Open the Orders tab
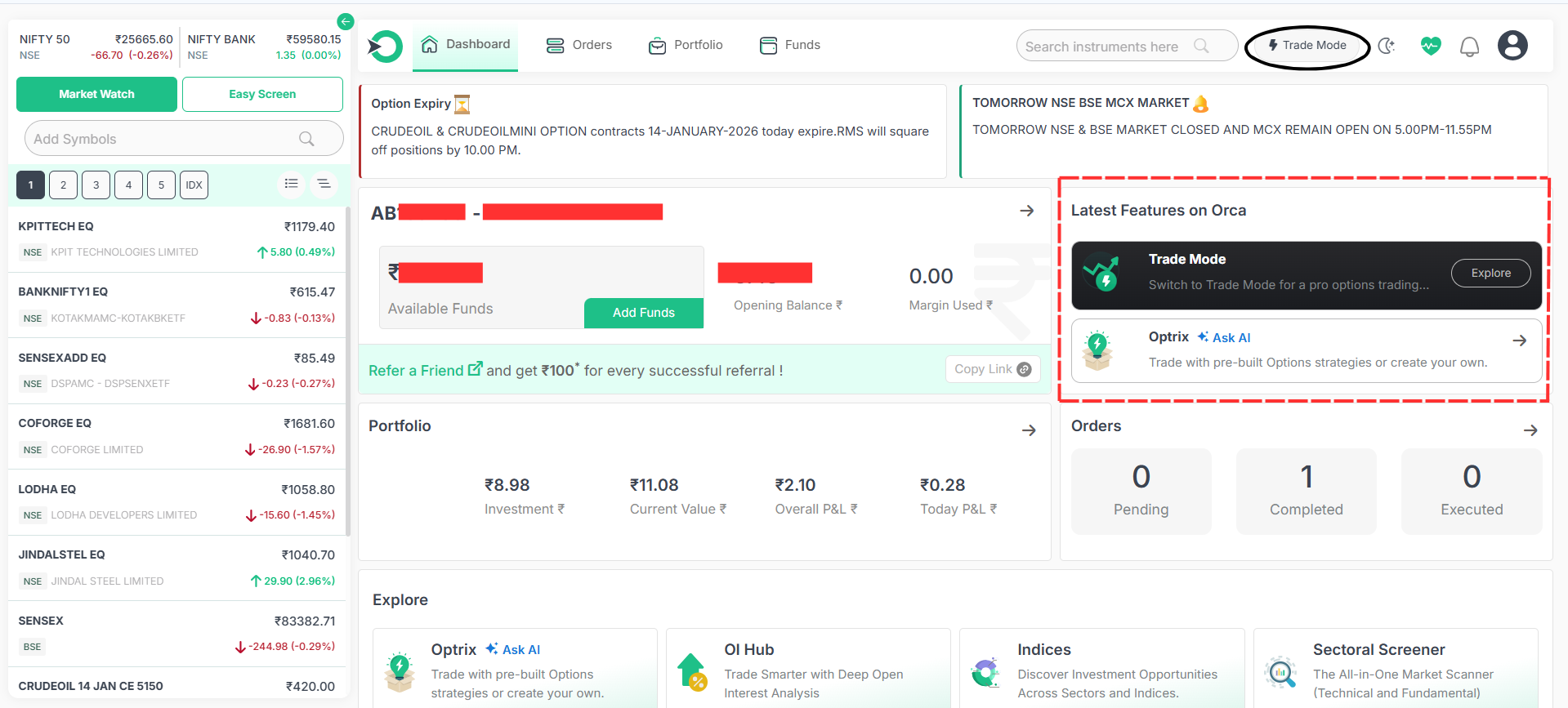 pyautogui.click(x=579, y=45)
